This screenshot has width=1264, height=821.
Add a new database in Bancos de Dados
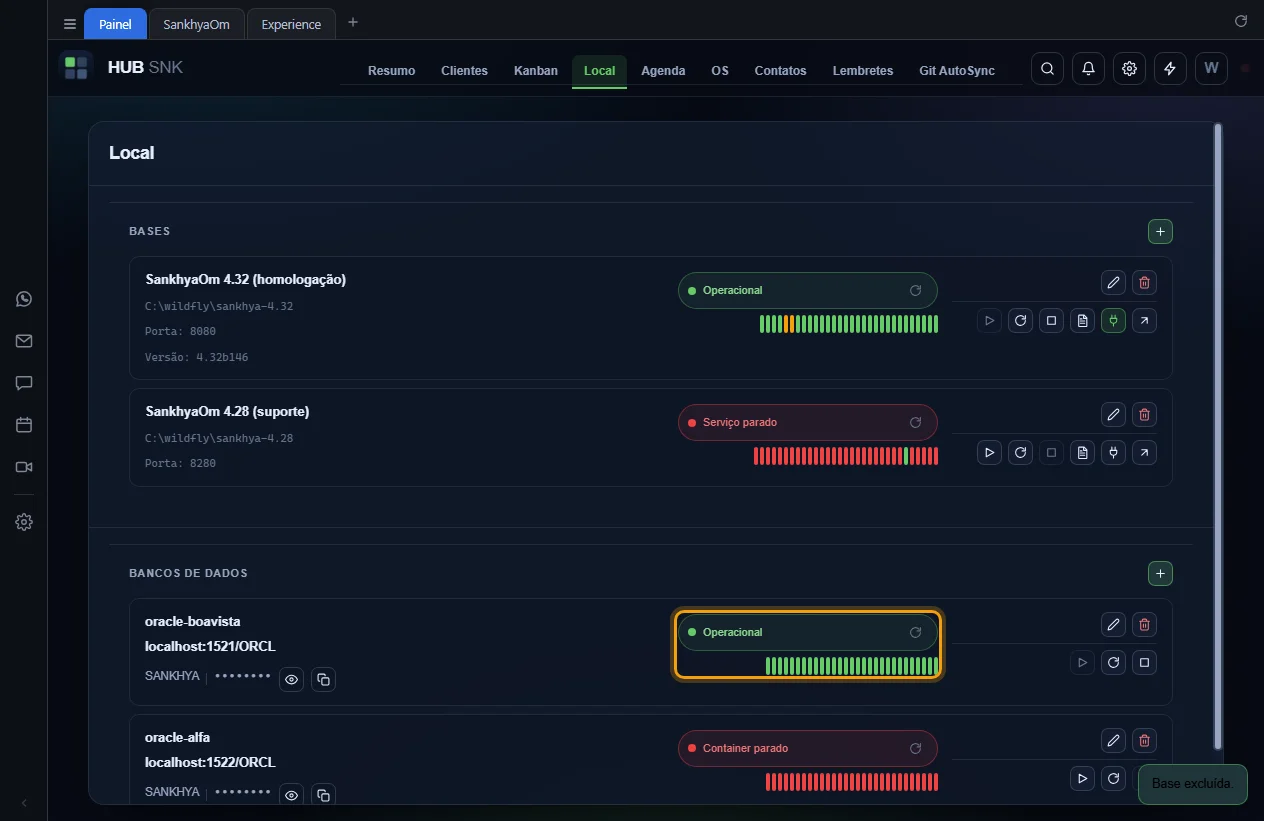tap(1160, 574)
